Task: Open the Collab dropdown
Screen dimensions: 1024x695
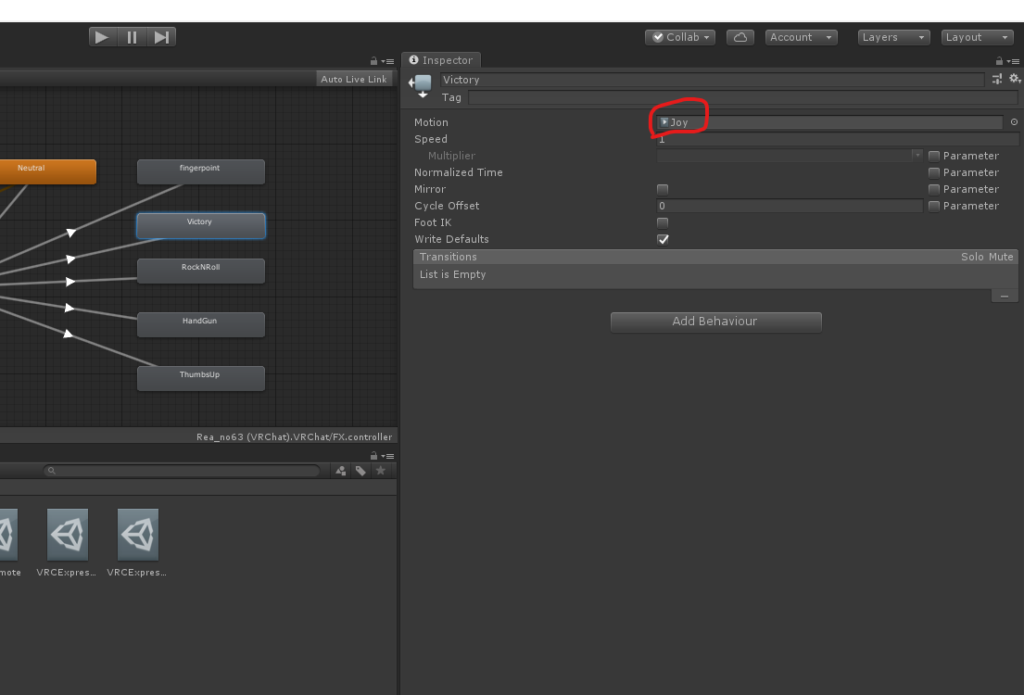Action: (680, 37)
